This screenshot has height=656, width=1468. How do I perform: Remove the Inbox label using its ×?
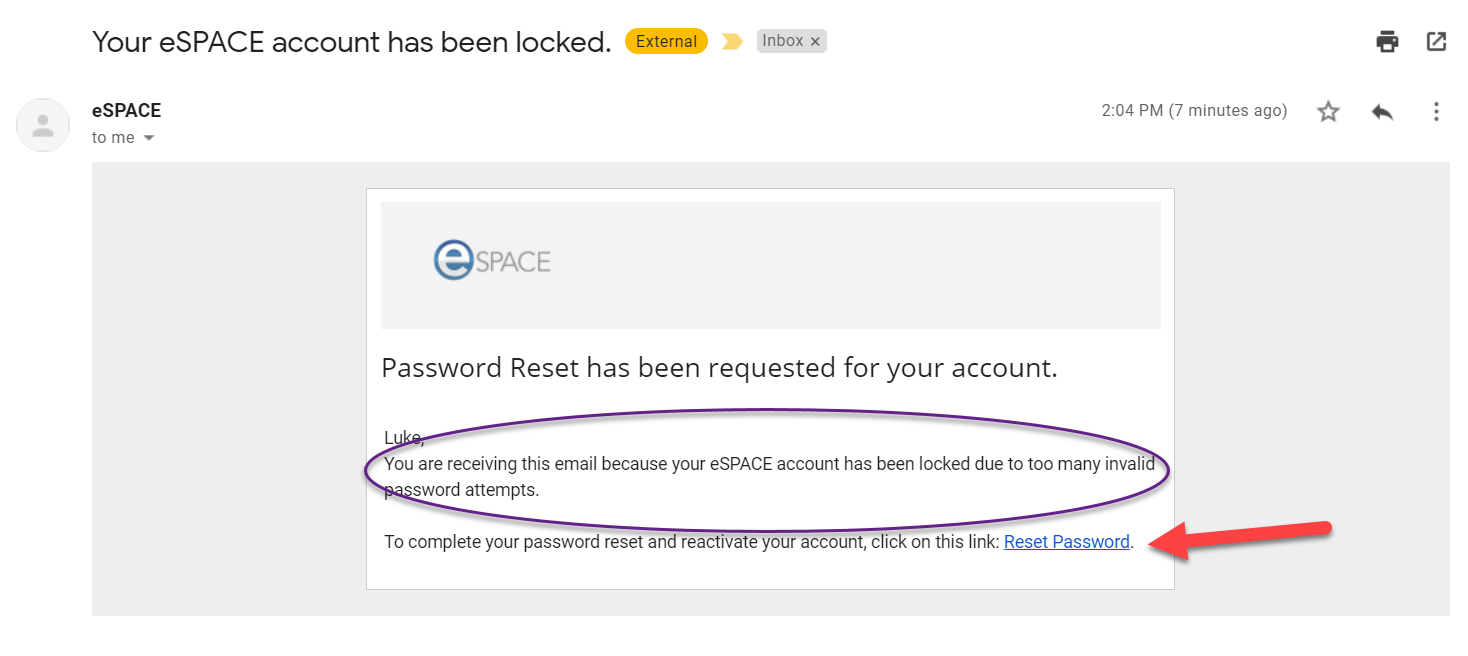(x=815, y=42)
